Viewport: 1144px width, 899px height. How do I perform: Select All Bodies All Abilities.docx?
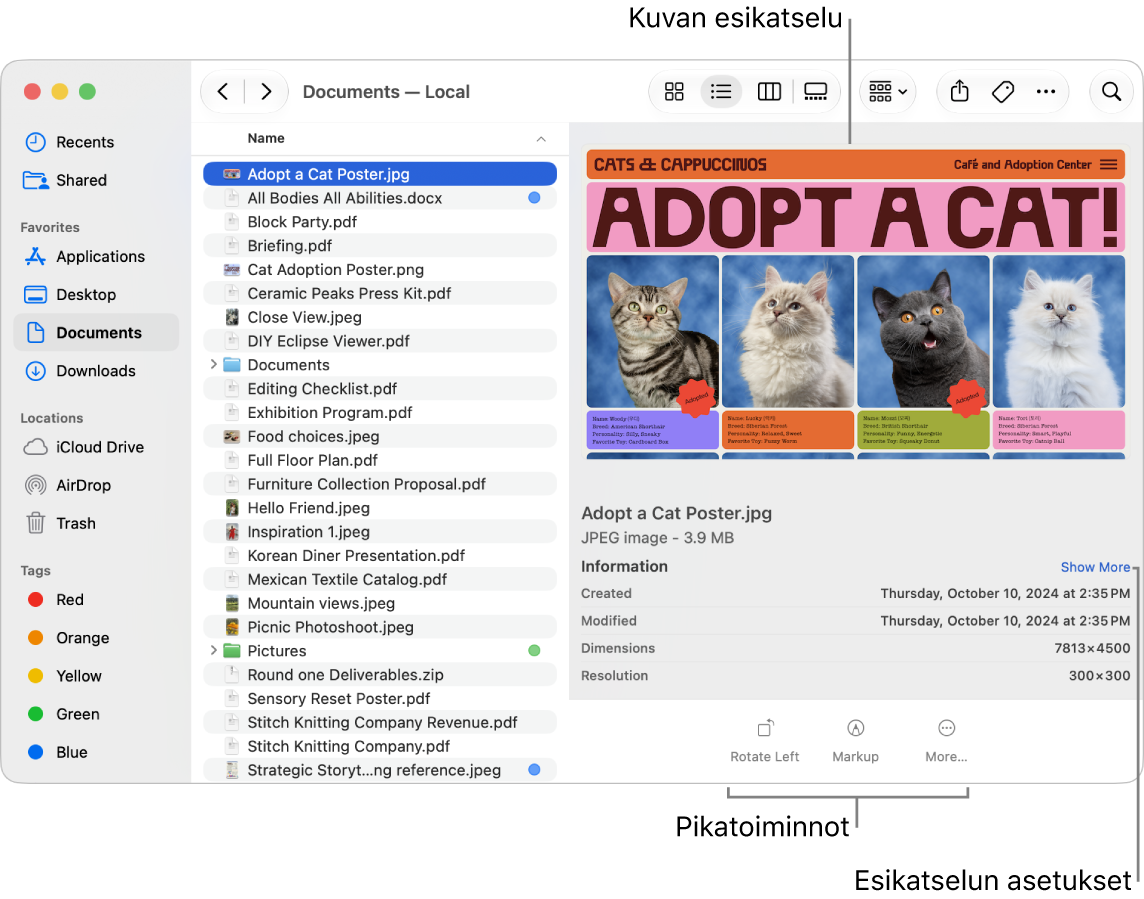380,198
